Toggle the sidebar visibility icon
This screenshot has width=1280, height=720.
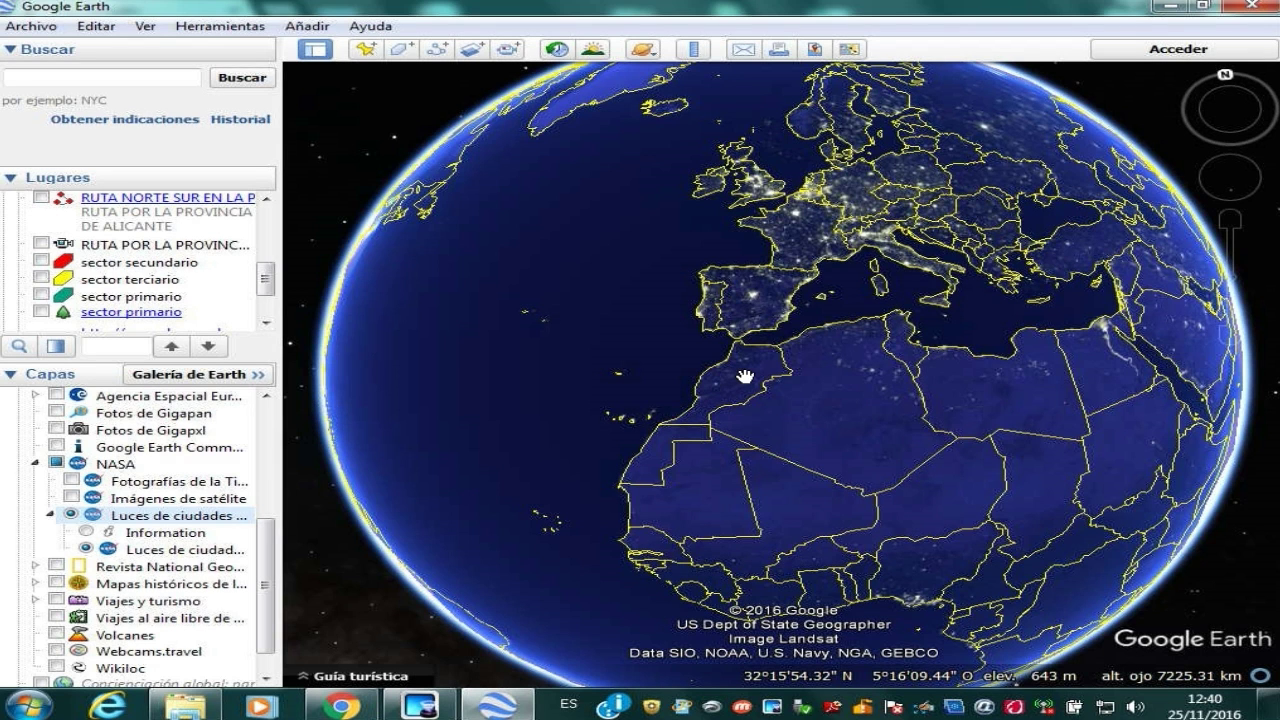click(315, 49)
